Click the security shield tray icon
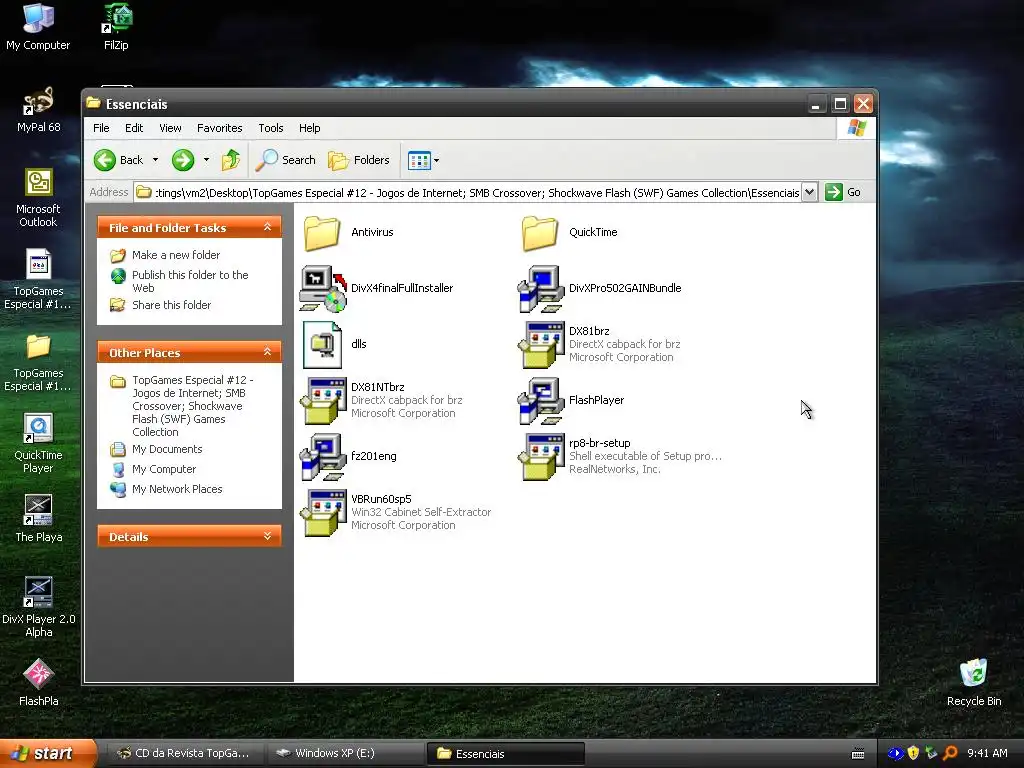Image resolution: width=1024 pixels, height=768 pixels. pyautogui.click(x=913, y=754)
